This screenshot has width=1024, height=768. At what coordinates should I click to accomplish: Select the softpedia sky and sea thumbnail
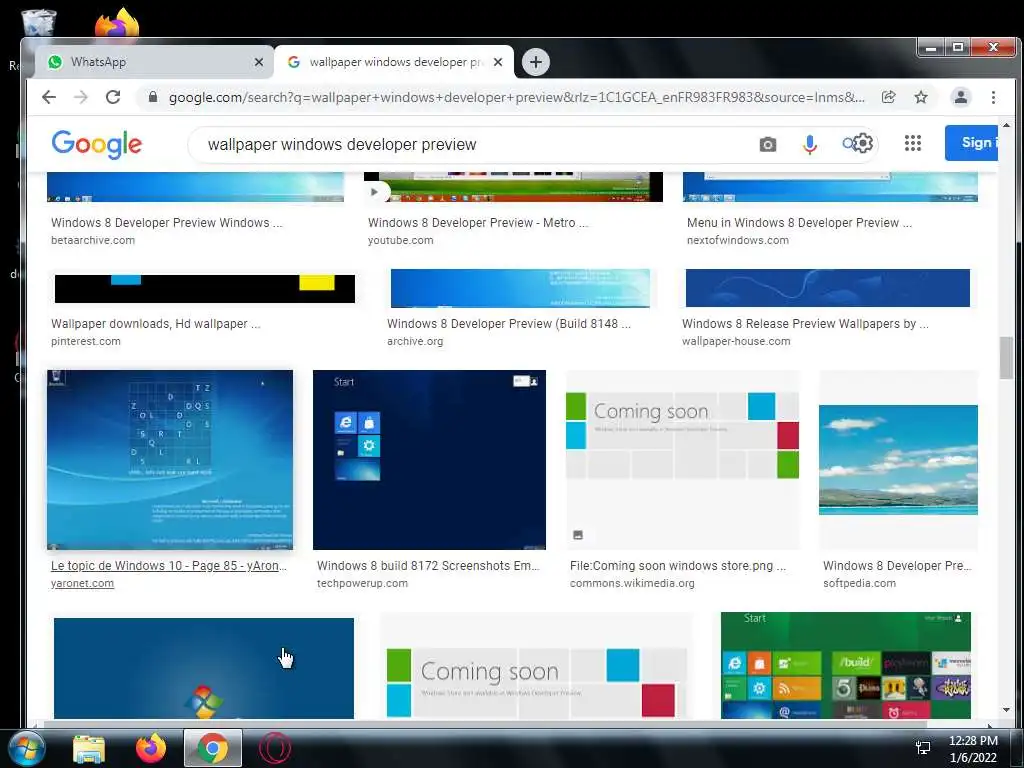[899, 460]
